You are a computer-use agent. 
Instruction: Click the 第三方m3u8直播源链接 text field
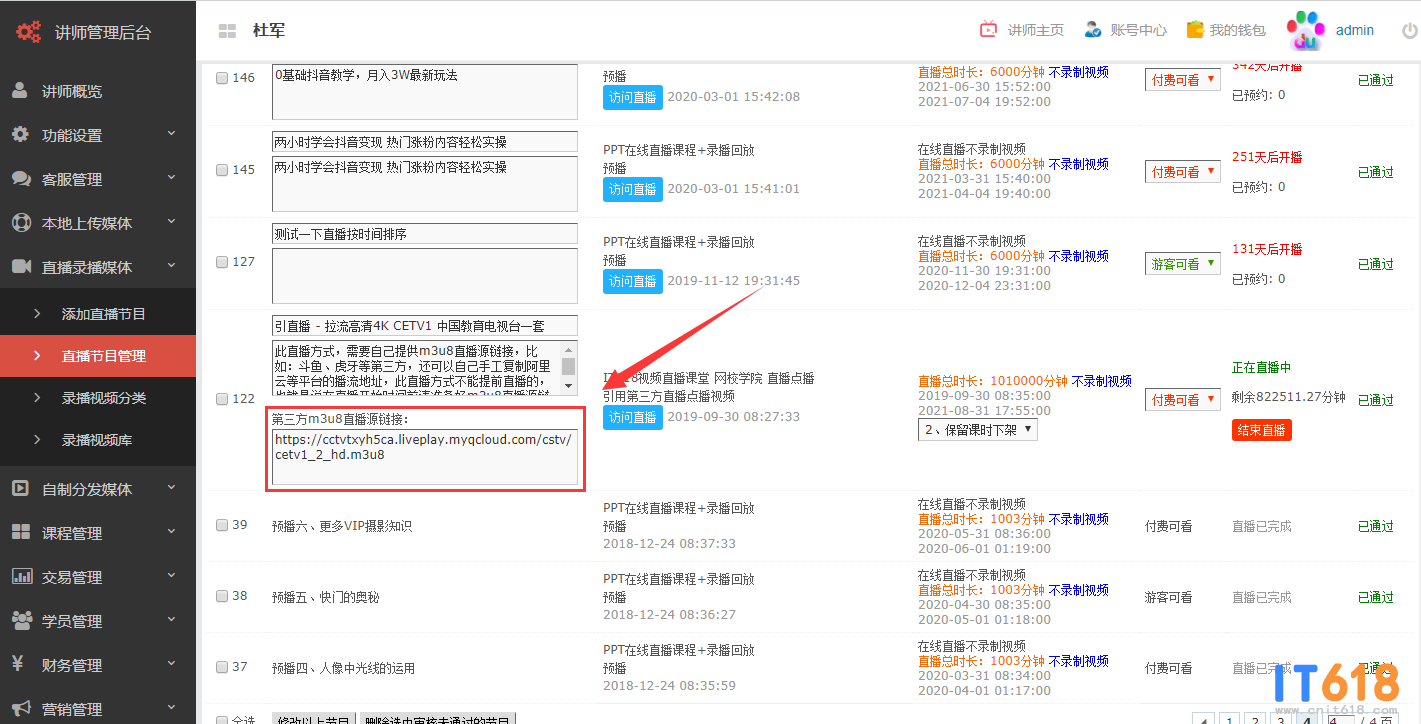(x=424, y=457)
